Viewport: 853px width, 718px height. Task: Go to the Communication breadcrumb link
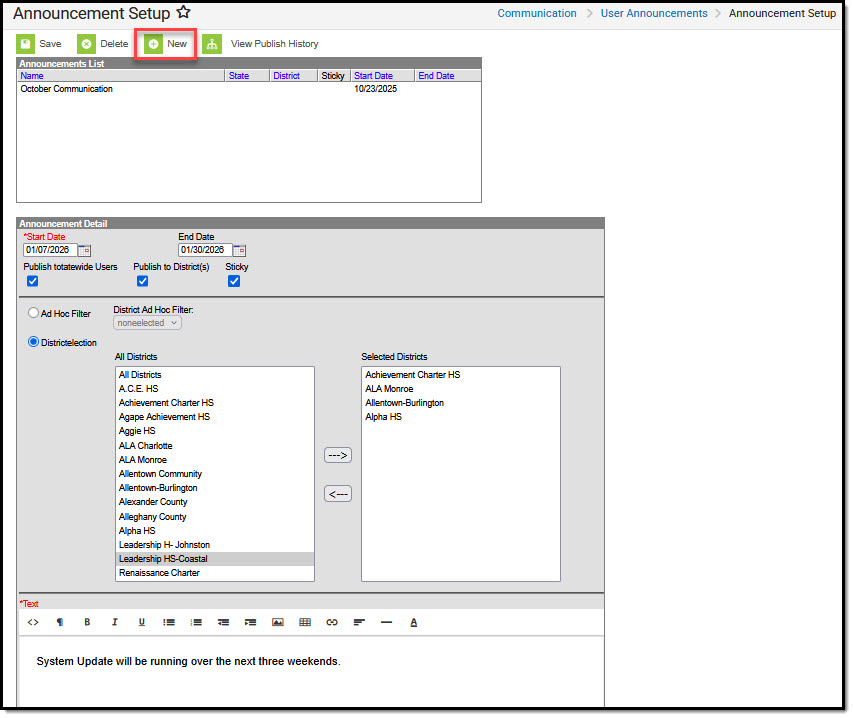pos(537,13)
